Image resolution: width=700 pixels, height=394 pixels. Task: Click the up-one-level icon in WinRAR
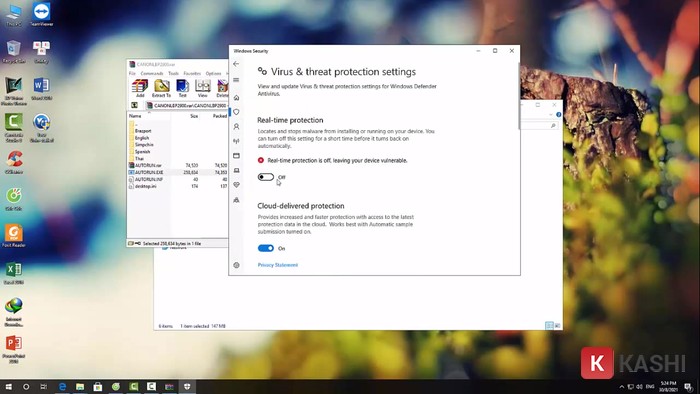tap(134, 105)
